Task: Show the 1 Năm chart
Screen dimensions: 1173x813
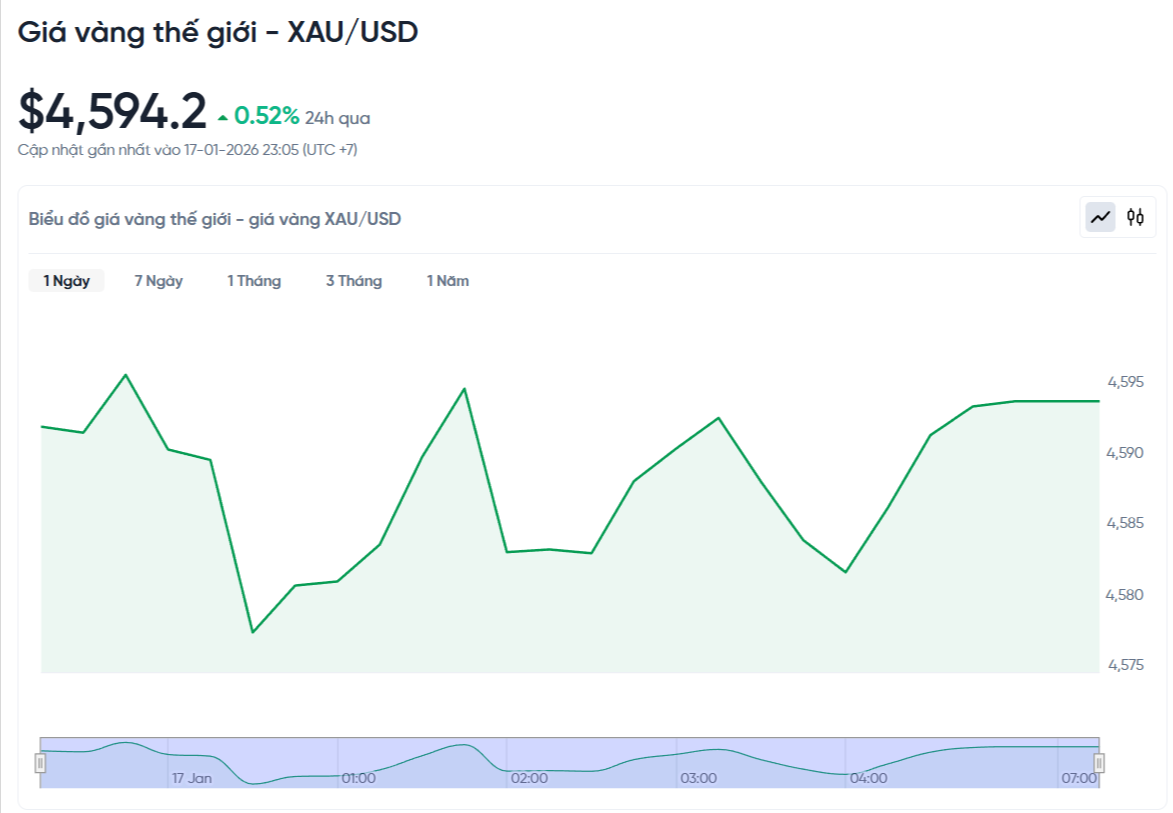Action: (x=447, y=281)
